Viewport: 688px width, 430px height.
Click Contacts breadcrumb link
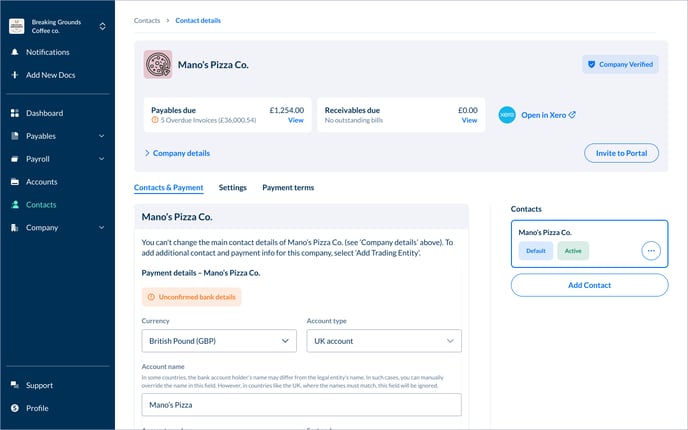pos(147,21)
